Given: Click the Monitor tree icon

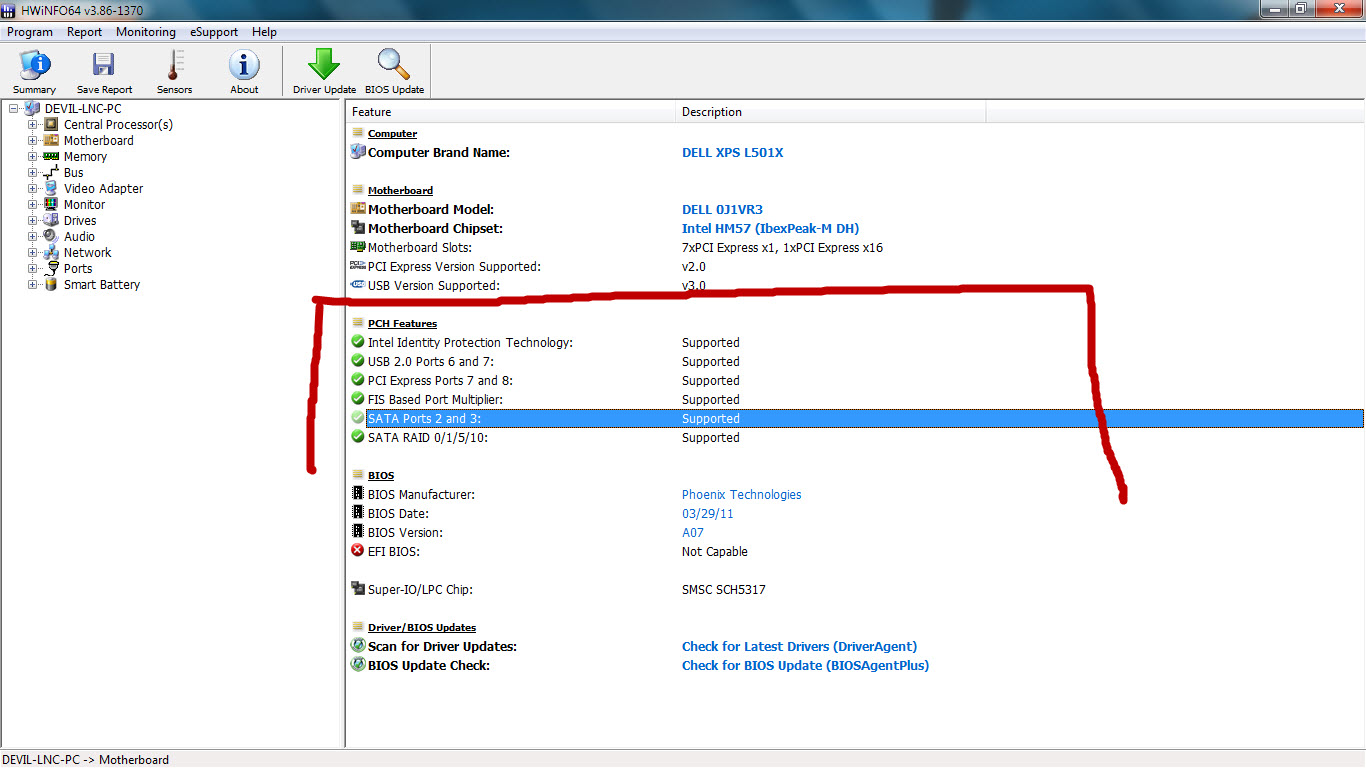Looking at the screenshot, I should pos(51,204).
